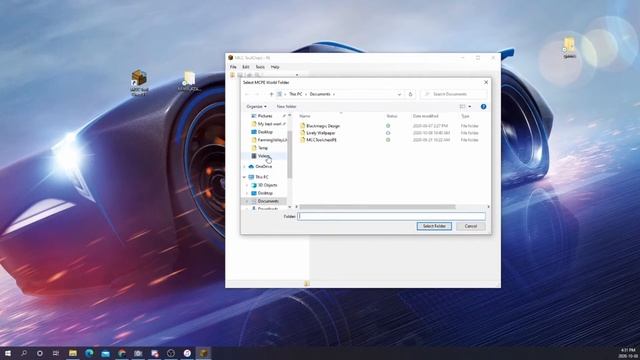Click the open-world toolbar icon in MCC ToolChest
This screenshot has width=640, height=360.
pyautogui.click(x=232, y=75)
